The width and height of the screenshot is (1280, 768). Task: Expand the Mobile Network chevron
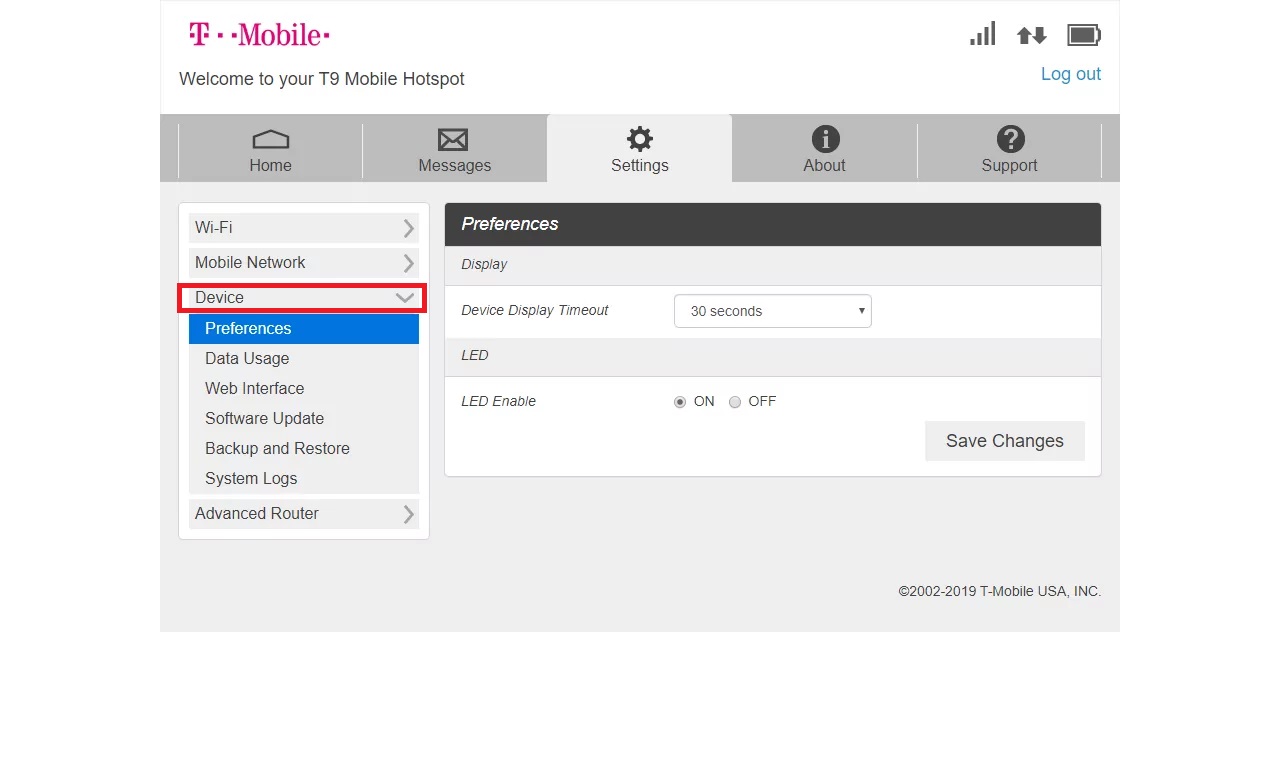click(x=408, y=263)
